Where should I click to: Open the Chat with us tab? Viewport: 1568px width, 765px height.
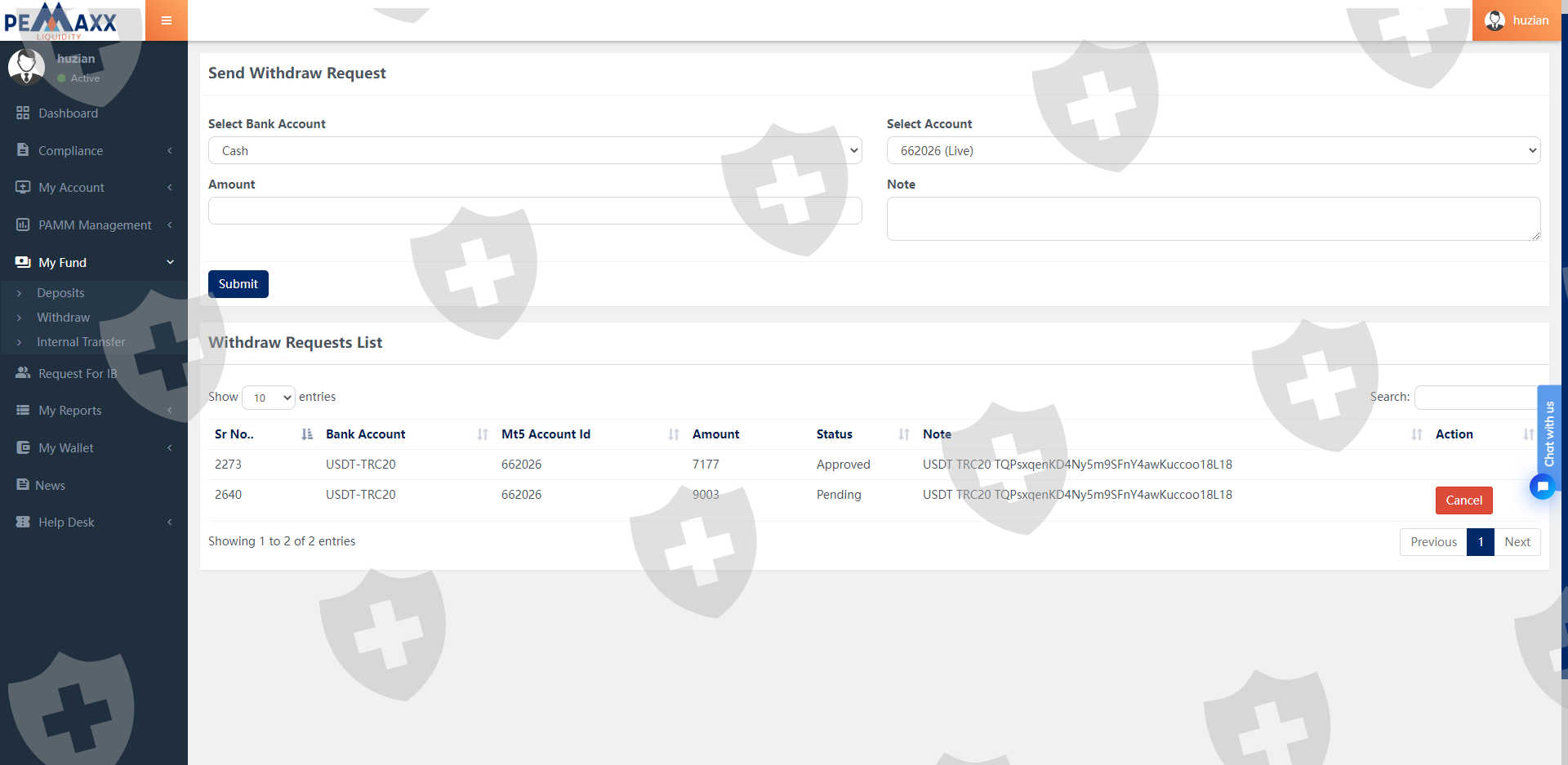point(1549,434)
